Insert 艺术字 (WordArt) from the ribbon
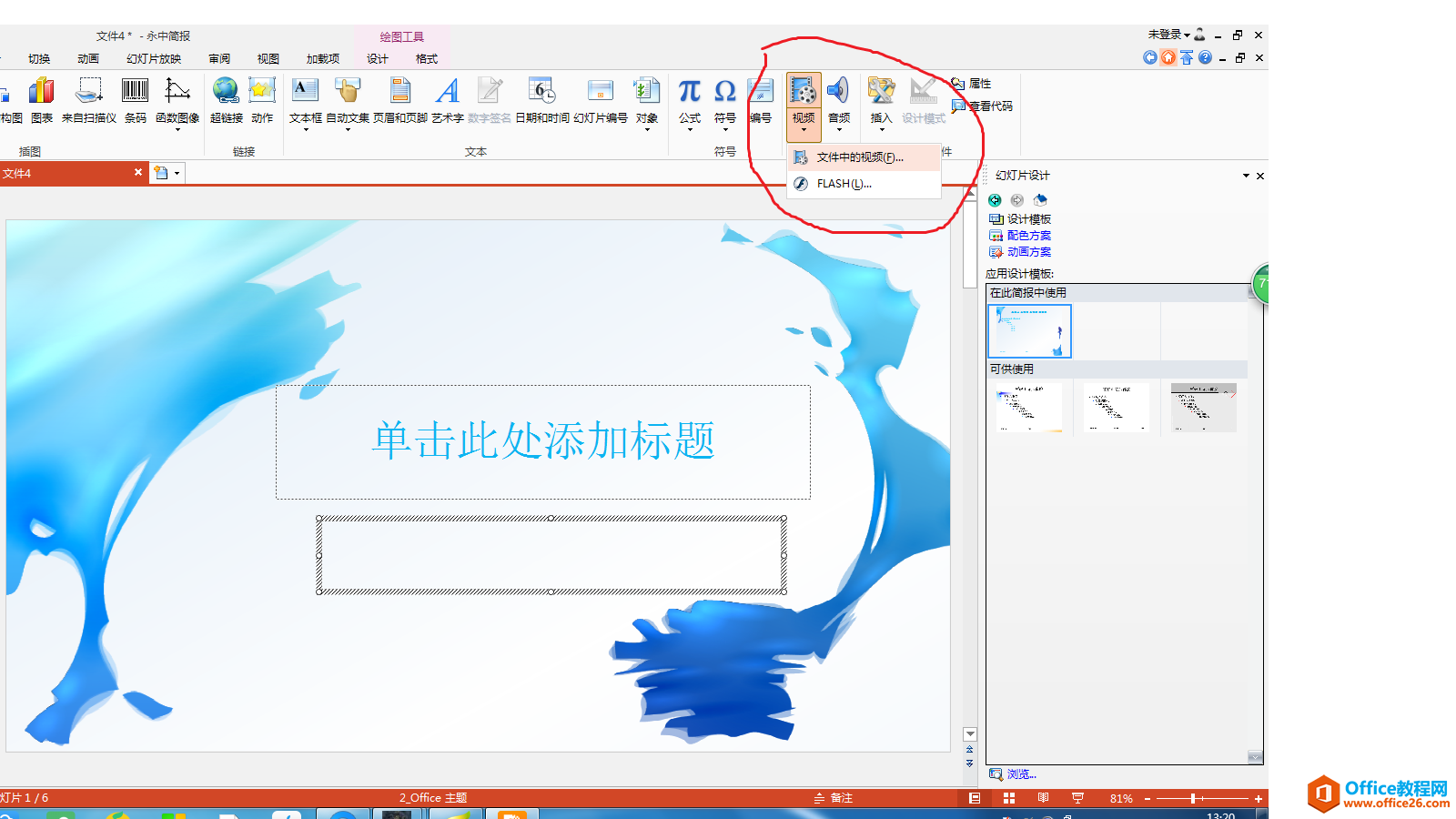 (447, 91)
